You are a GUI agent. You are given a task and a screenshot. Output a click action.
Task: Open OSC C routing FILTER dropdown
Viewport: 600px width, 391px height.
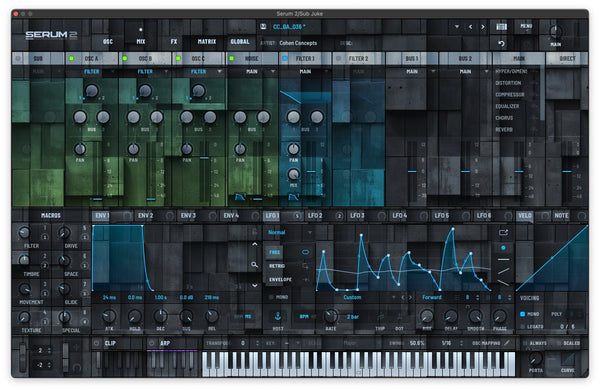(x=199, y=72)
